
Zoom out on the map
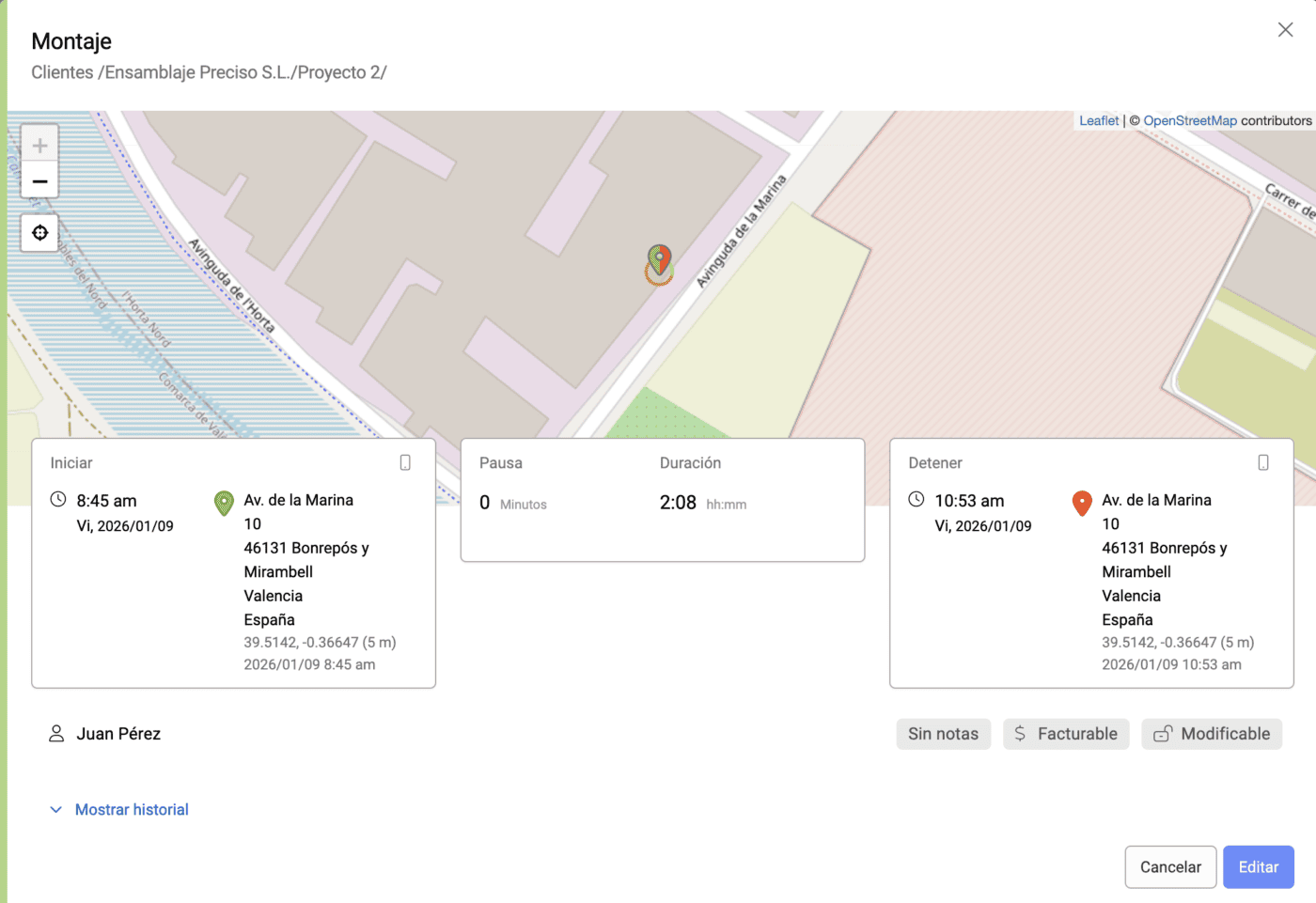coord(39,180)
